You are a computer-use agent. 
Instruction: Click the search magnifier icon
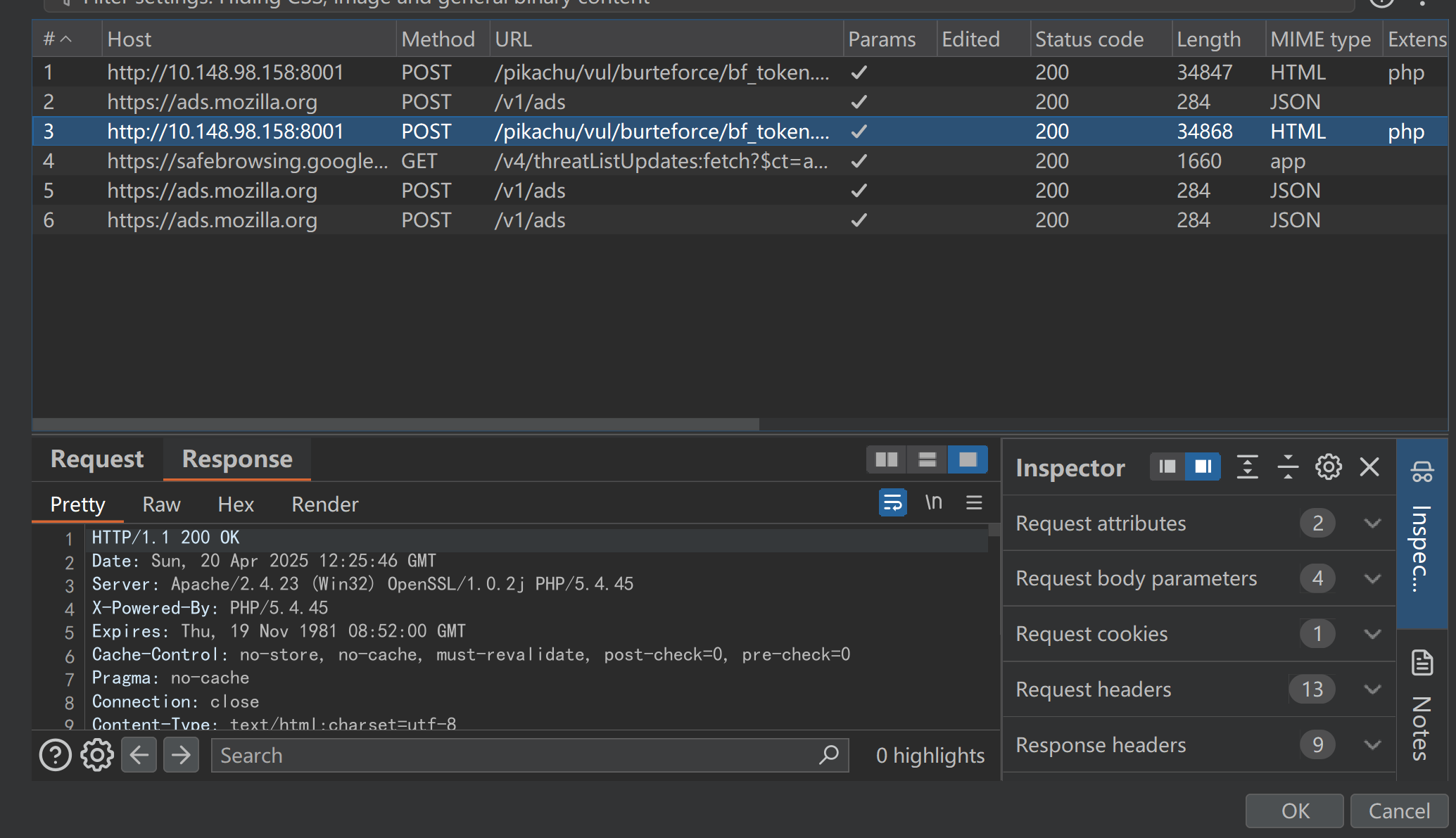point(829,755)
